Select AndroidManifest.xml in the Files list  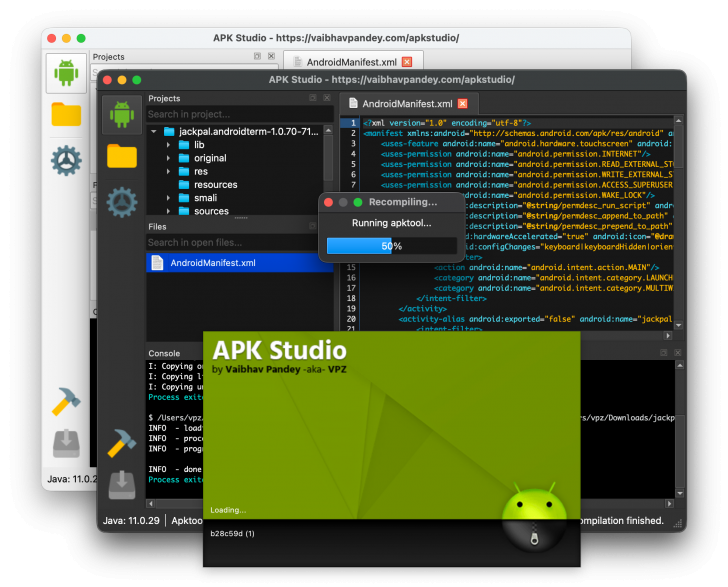click(240, 262)
